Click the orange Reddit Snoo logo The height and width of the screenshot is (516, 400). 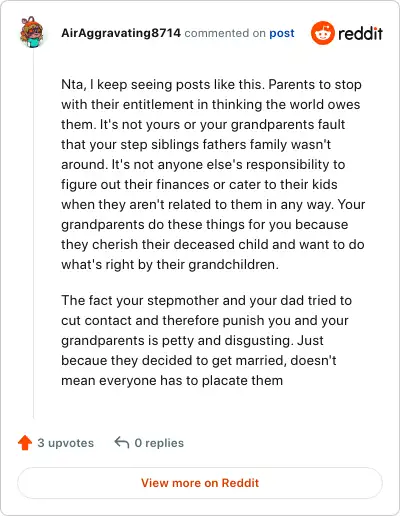(322, 33)
